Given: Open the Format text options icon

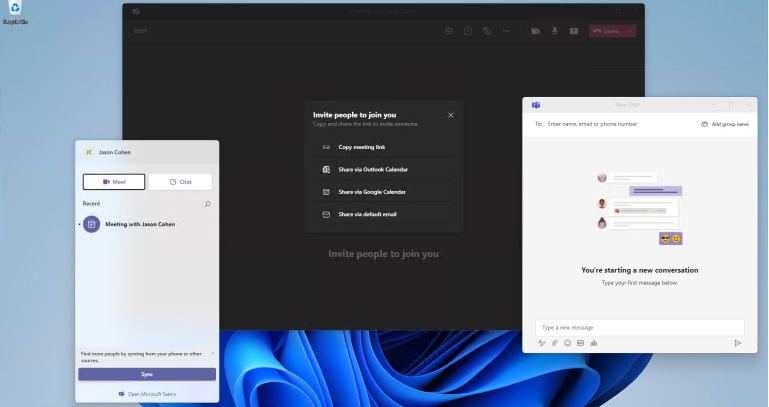Looking at the screenshot, I should (x=542, y=343).
